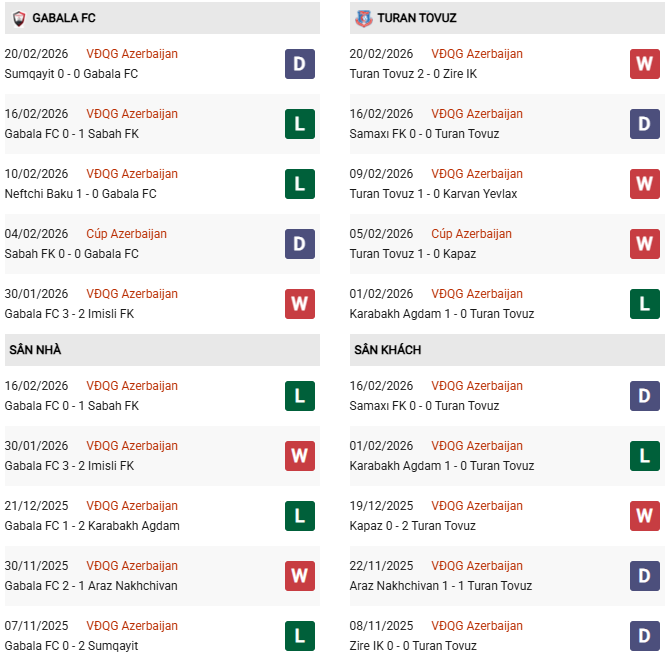
Task: Select the W result badge for Kapaz 0-2 Turan Tovuz
Action: (644, 516)
